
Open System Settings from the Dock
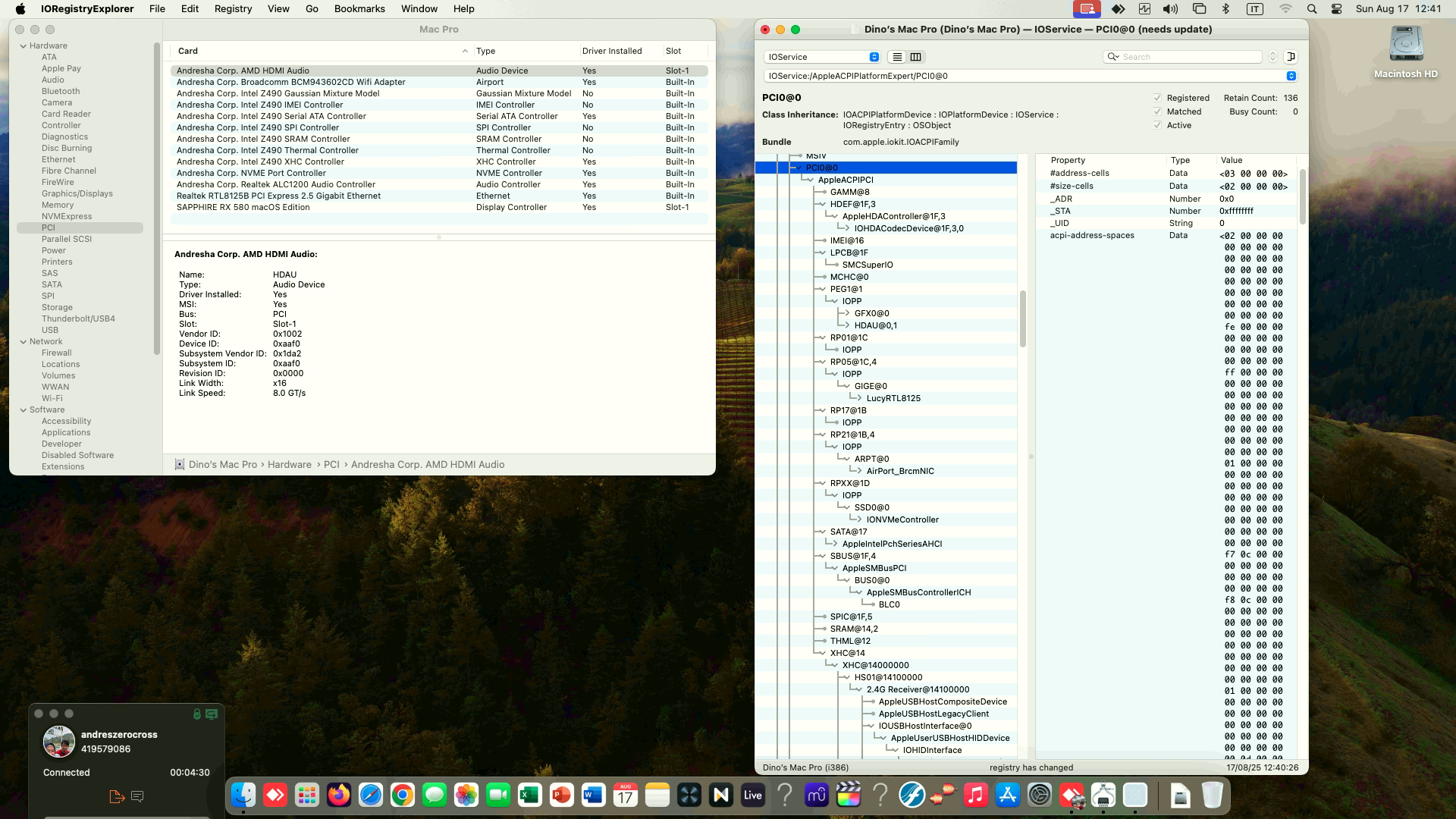[x=1040, y=795]
